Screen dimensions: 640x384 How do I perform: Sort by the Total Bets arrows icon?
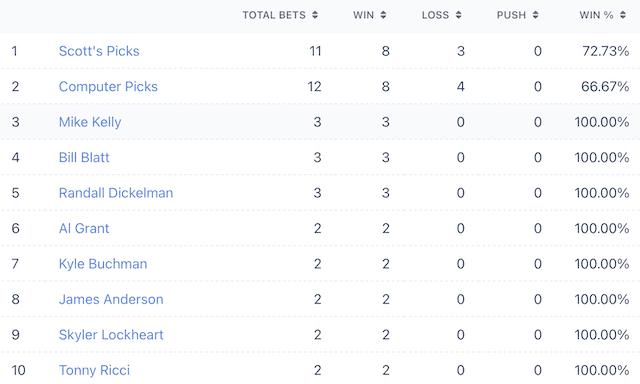pyautogui.click(x=315, y=15)
